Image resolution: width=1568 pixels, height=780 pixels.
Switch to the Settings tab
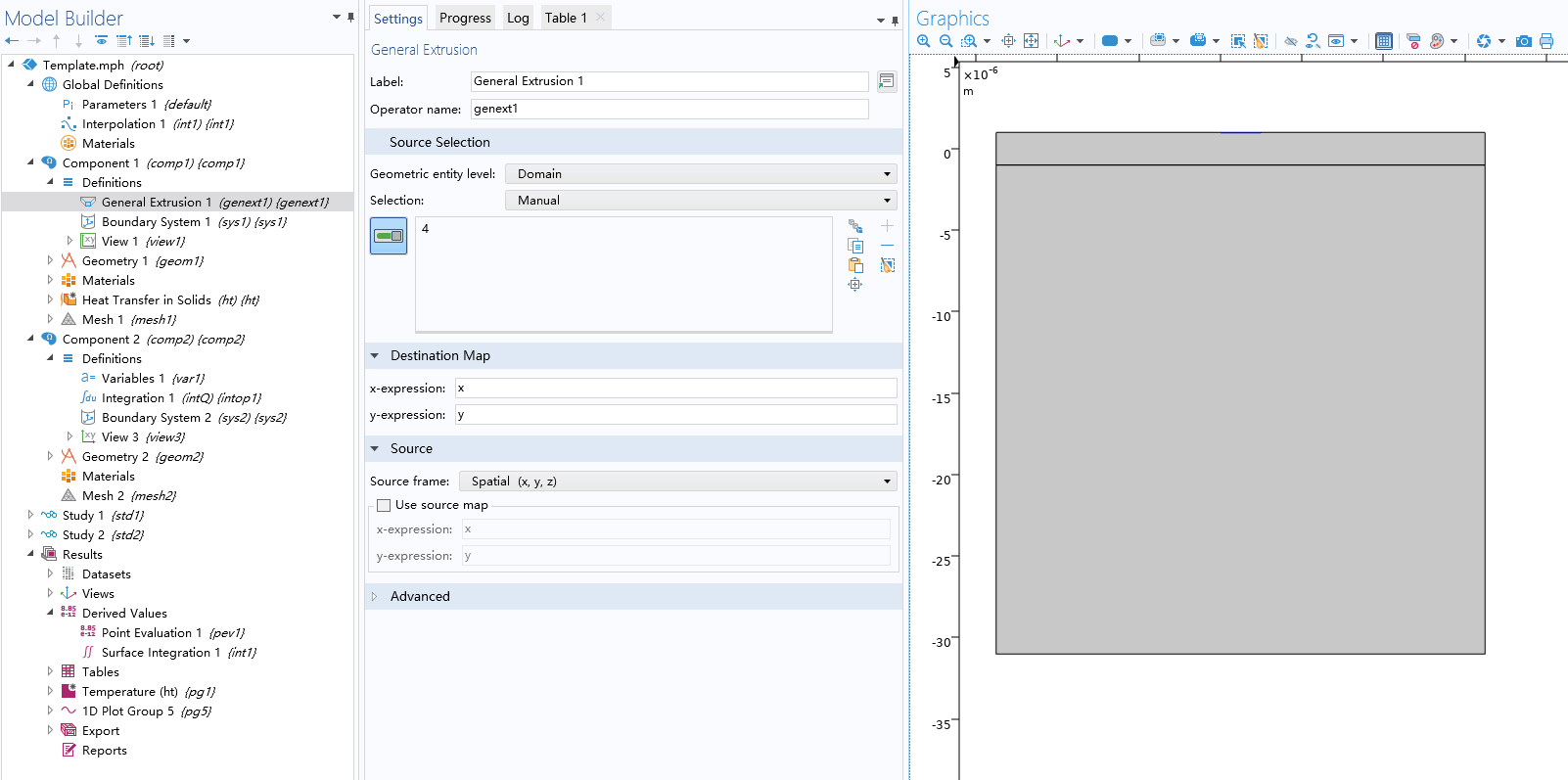pos(397,19)
